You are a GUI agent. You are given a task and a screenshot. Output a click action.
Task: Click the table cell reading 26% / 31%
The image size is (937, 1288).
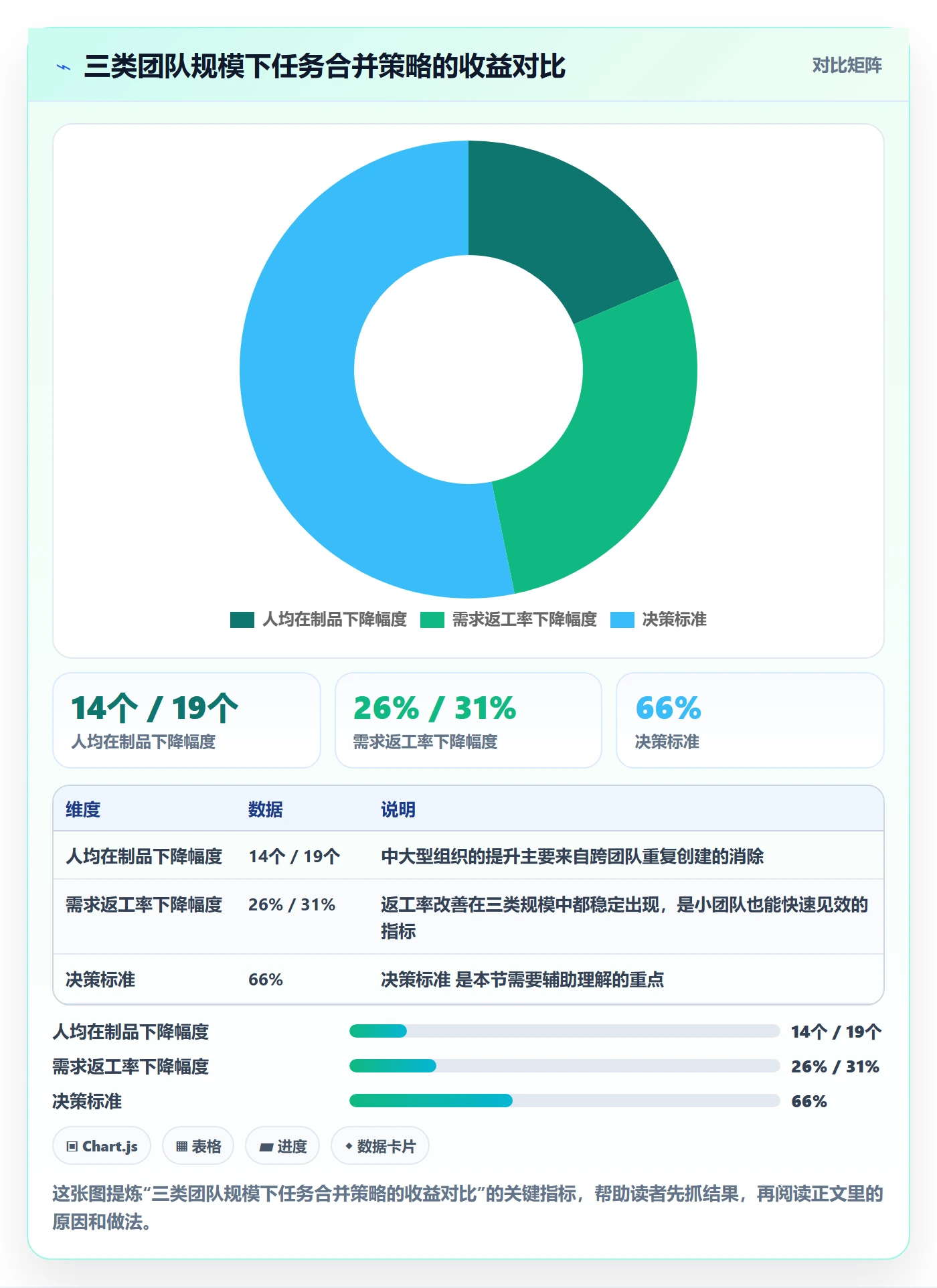(292, 904)
